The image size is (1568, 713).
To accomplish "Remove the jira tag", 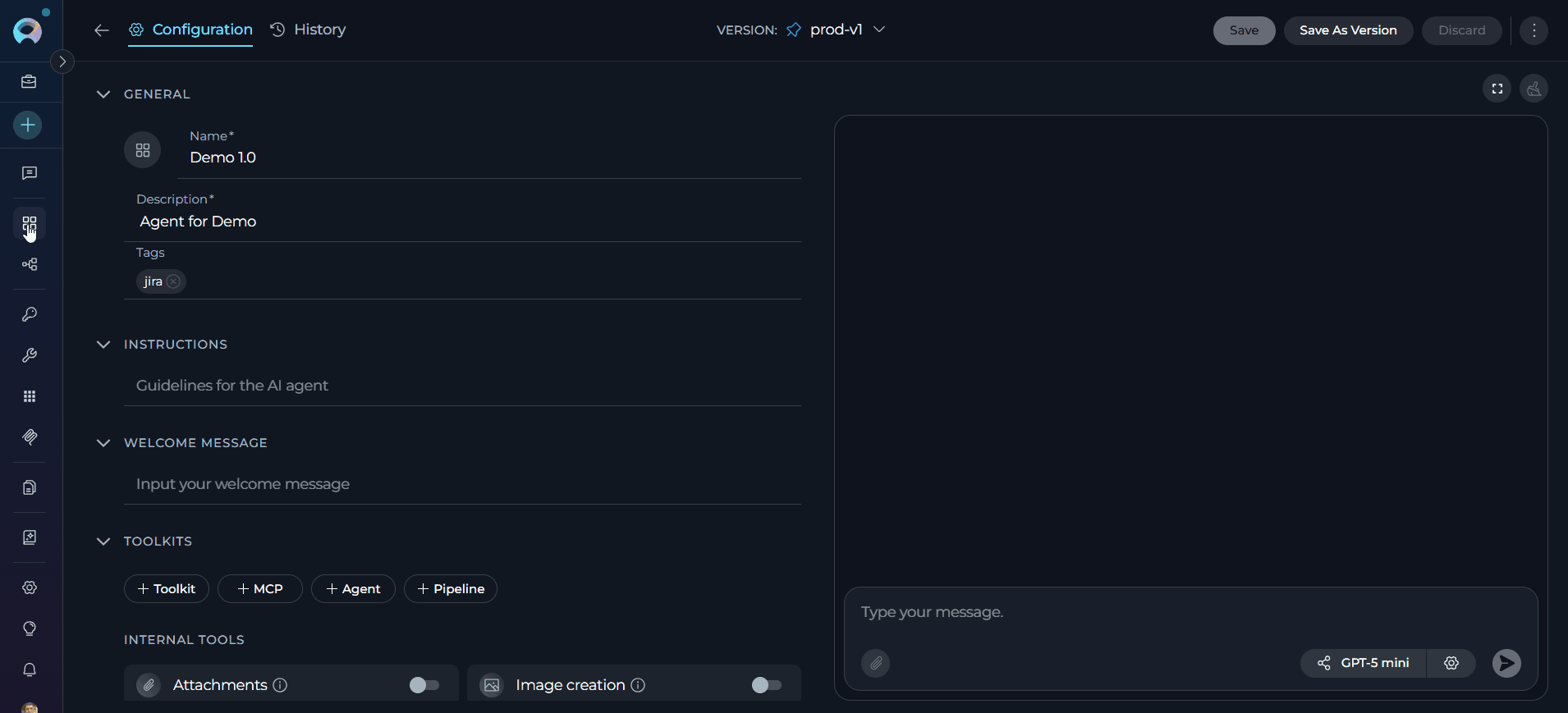I will click(173, 281).
